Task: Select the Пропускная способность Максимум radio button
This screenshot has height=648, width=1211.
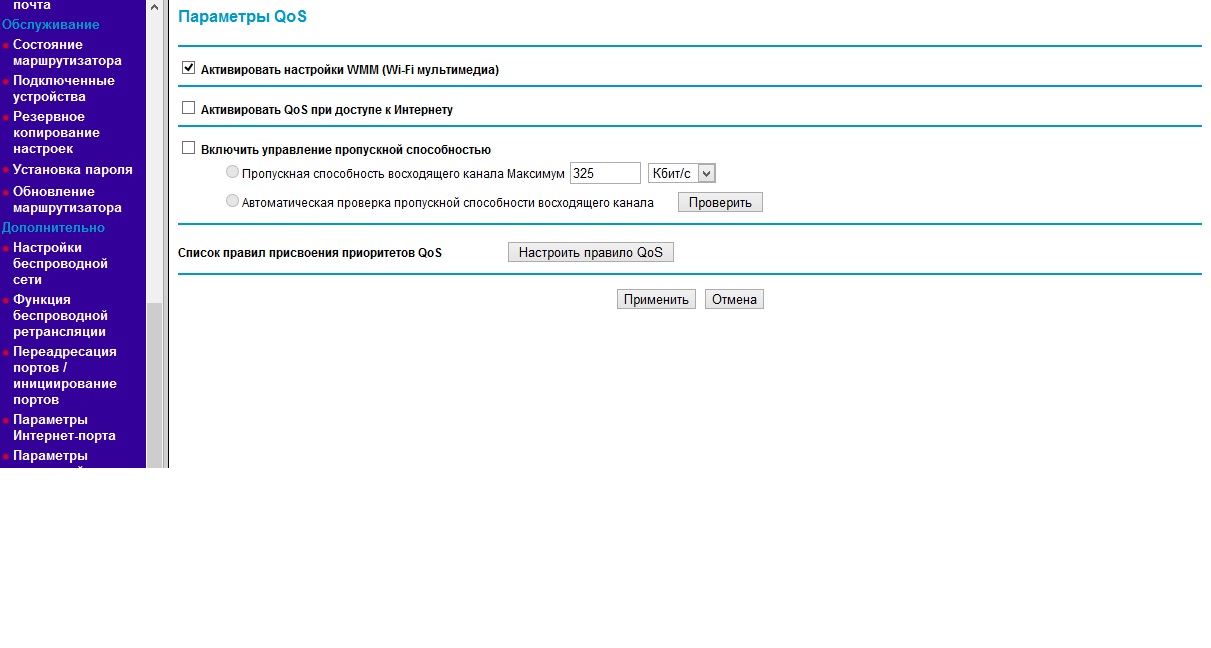Action: point(233,172)
